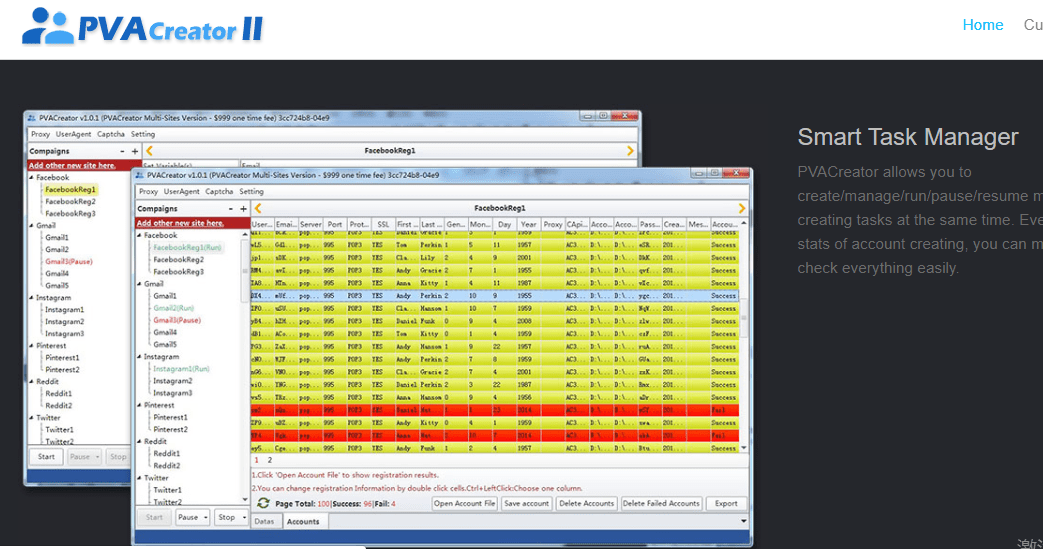This screenshot has height=549, width=1043.
Task: Open Captcha menu in back window
Action: click(110, 134)
